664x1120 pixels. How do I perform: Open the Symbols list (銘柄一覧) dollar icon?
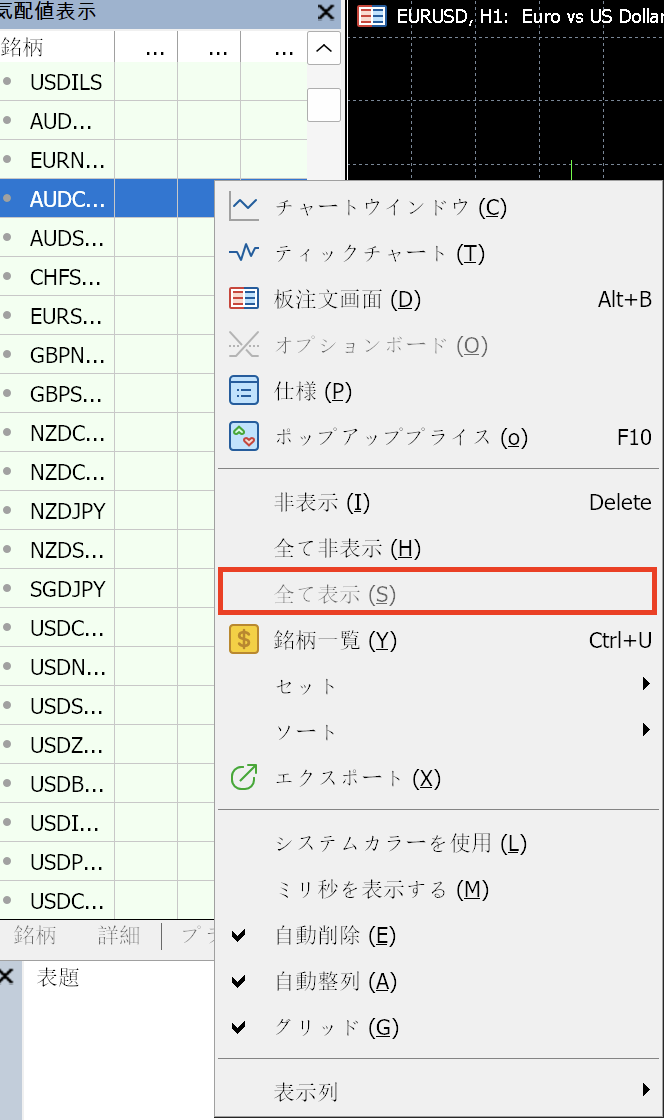pos(244,640)
